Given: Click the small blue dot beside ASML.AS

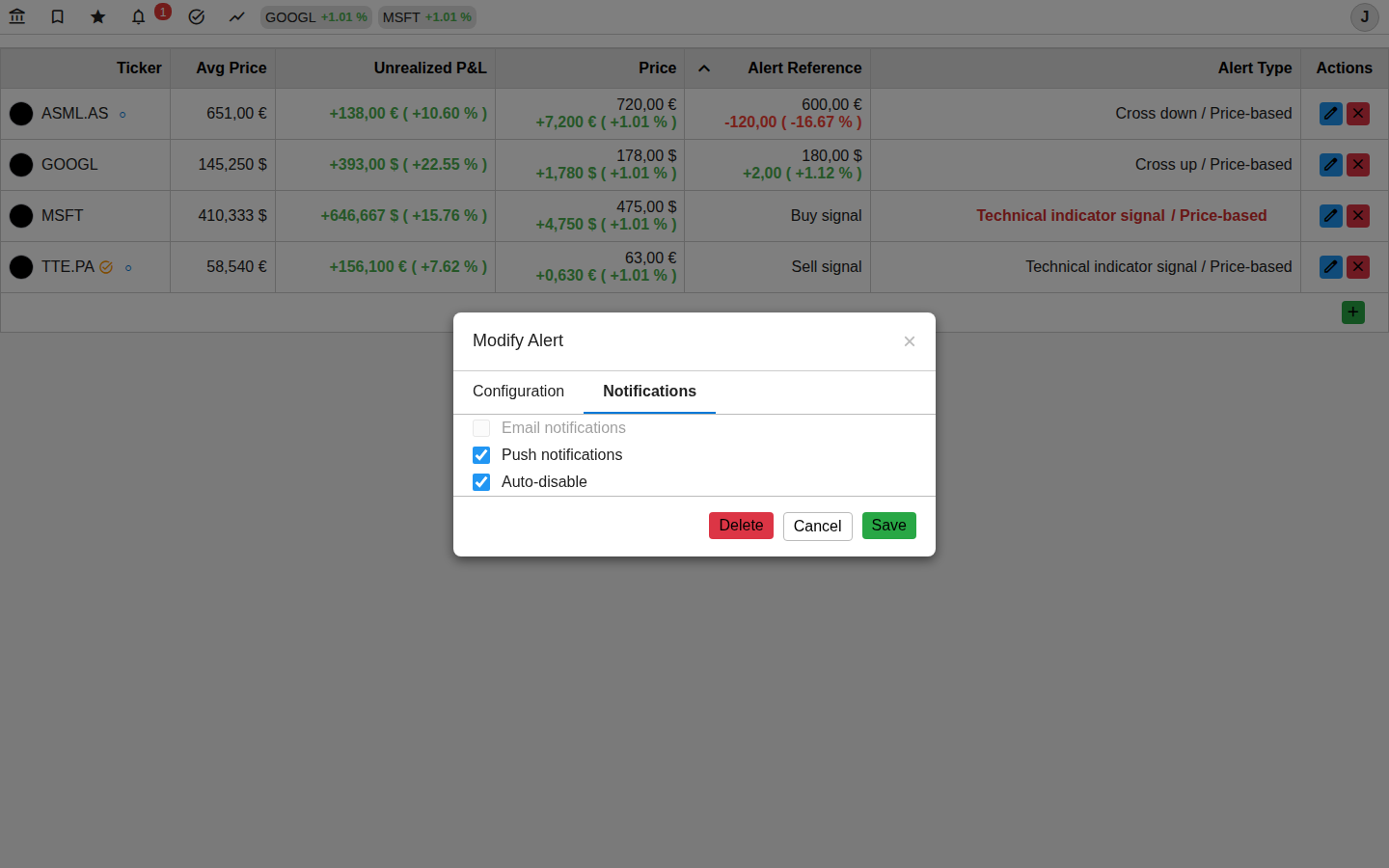Looking at the screenshot, I should point(123,115).
